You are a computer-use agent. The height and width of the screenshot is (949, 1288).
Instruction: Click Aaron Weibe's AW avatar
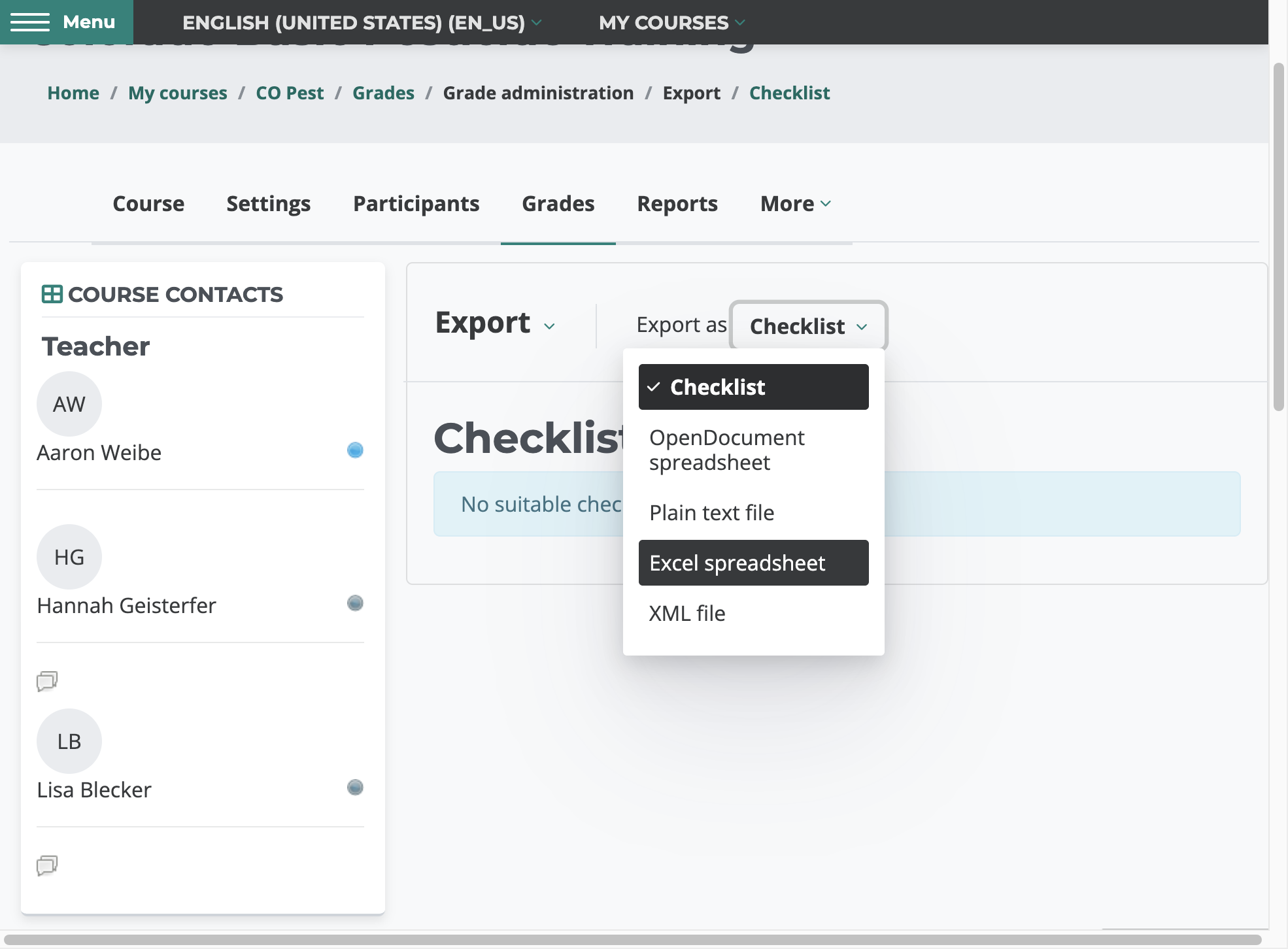click(69, 404)
